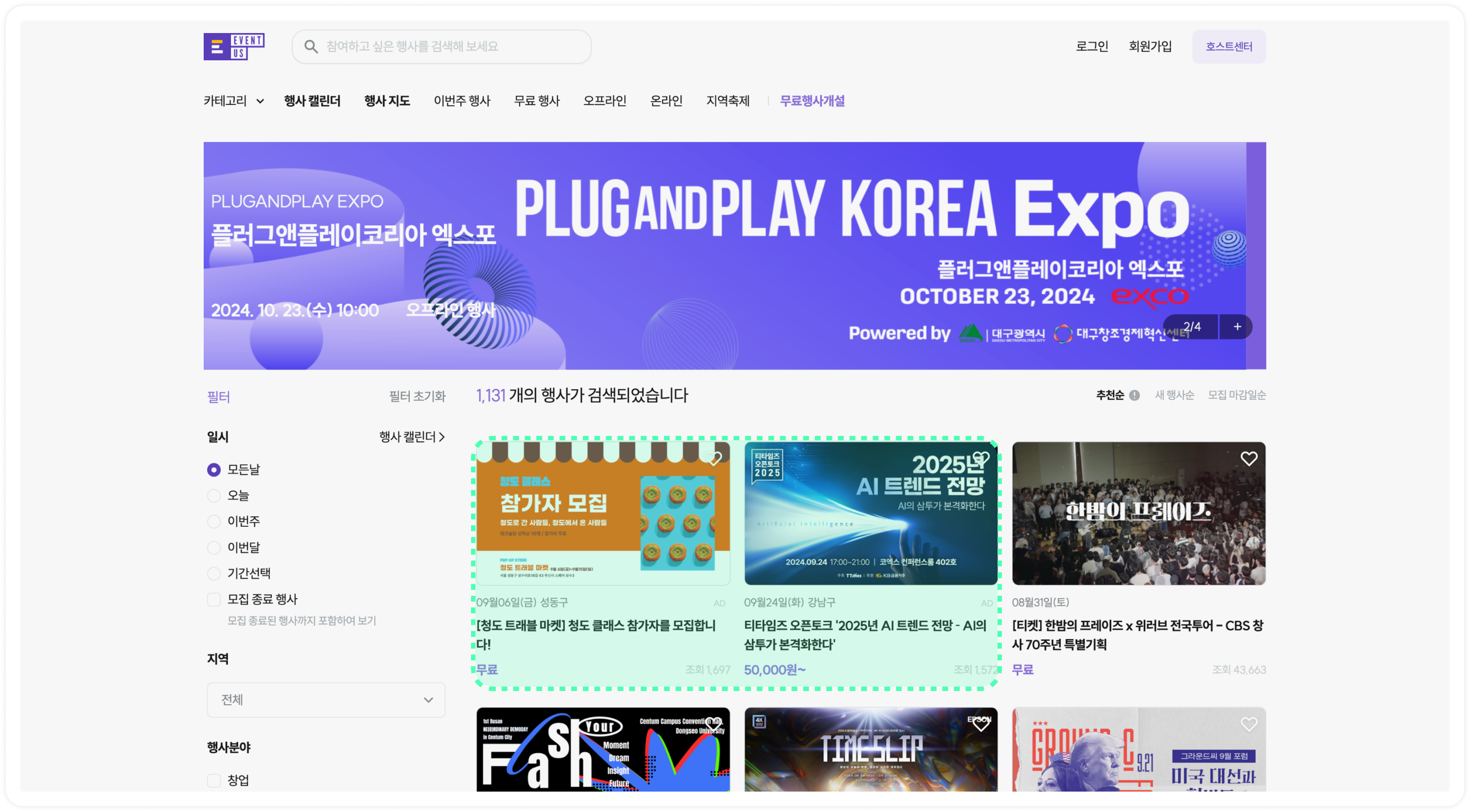Open 온라인 menu item
Image resolution: width=1470 pixels, height=812 pixels.
666,101
